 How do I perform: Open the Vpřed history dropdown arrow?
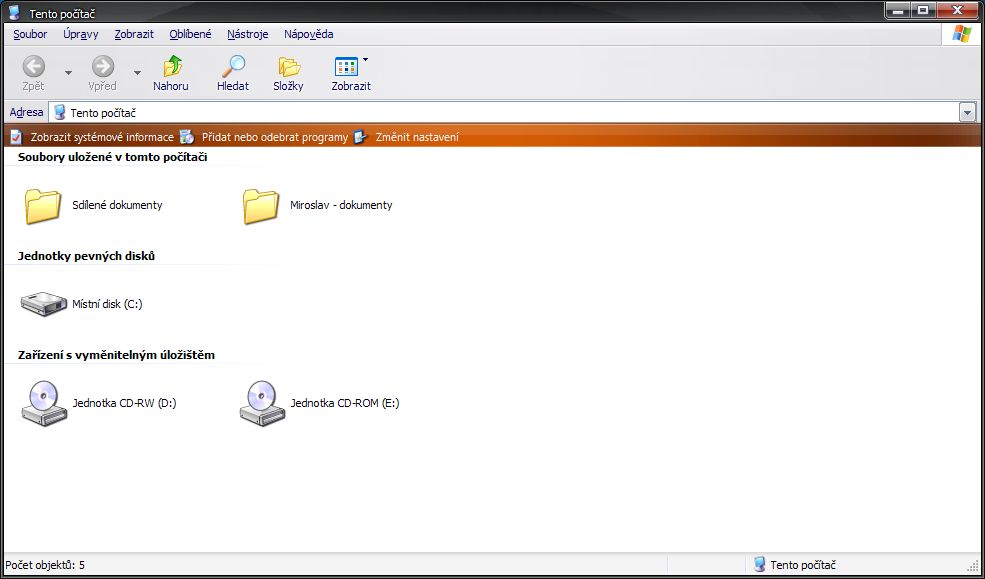point(138,73)
